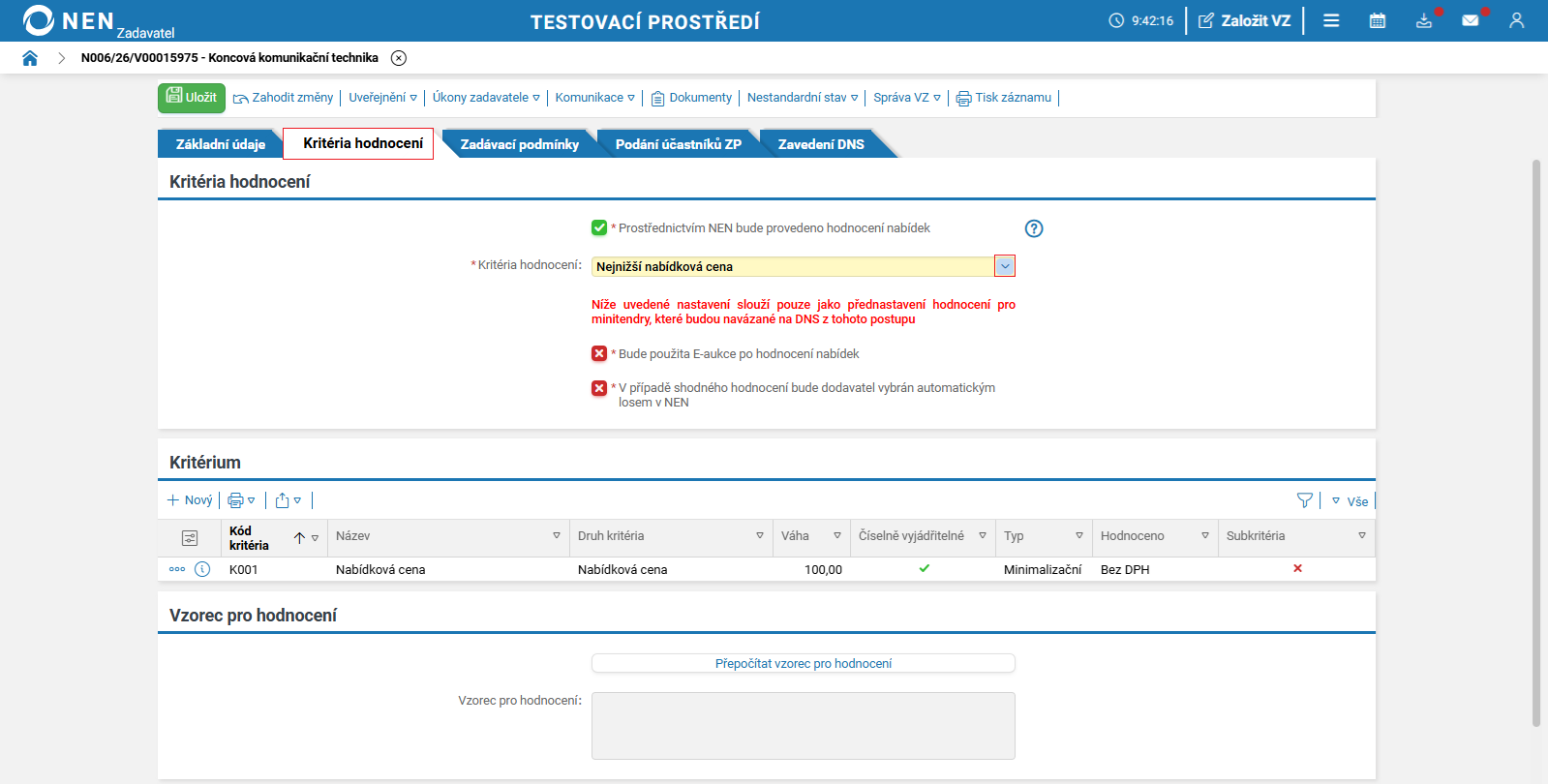
Task: Click the green Uložit button
Action: tap(192, 98)
